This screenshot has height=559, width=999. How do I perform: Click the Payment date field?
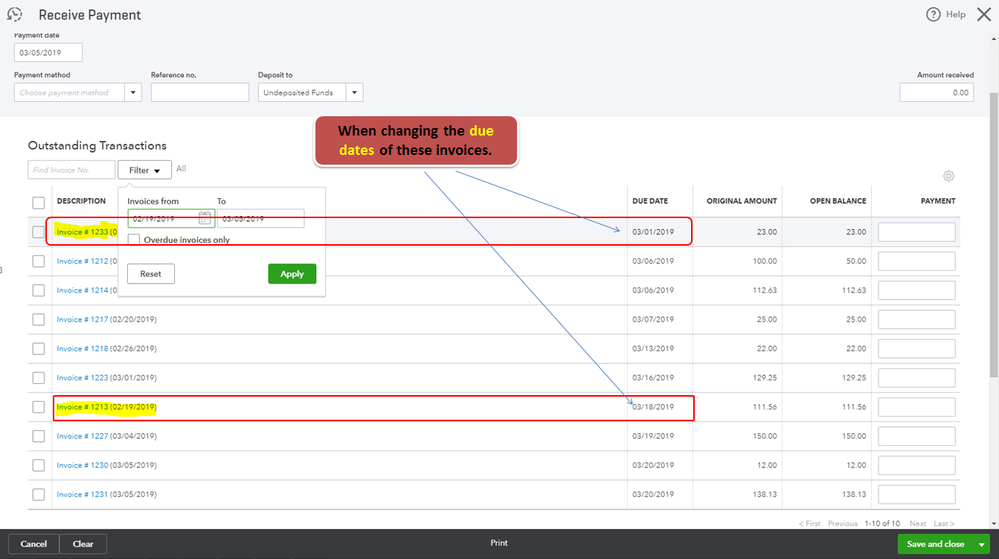click(48, 52)
